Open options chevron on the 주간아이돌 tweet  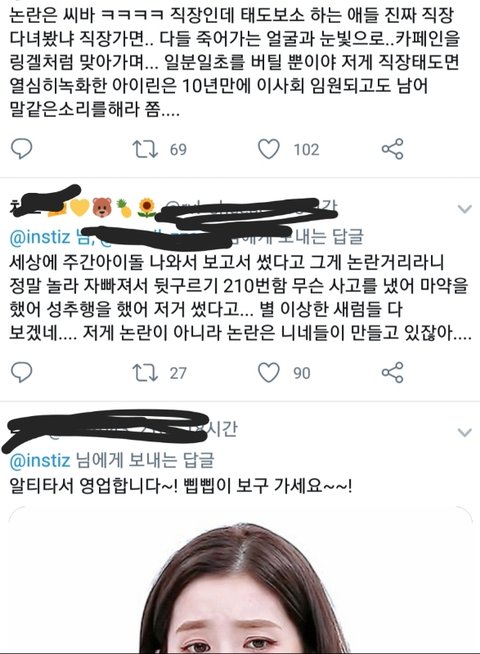point(465,209)
